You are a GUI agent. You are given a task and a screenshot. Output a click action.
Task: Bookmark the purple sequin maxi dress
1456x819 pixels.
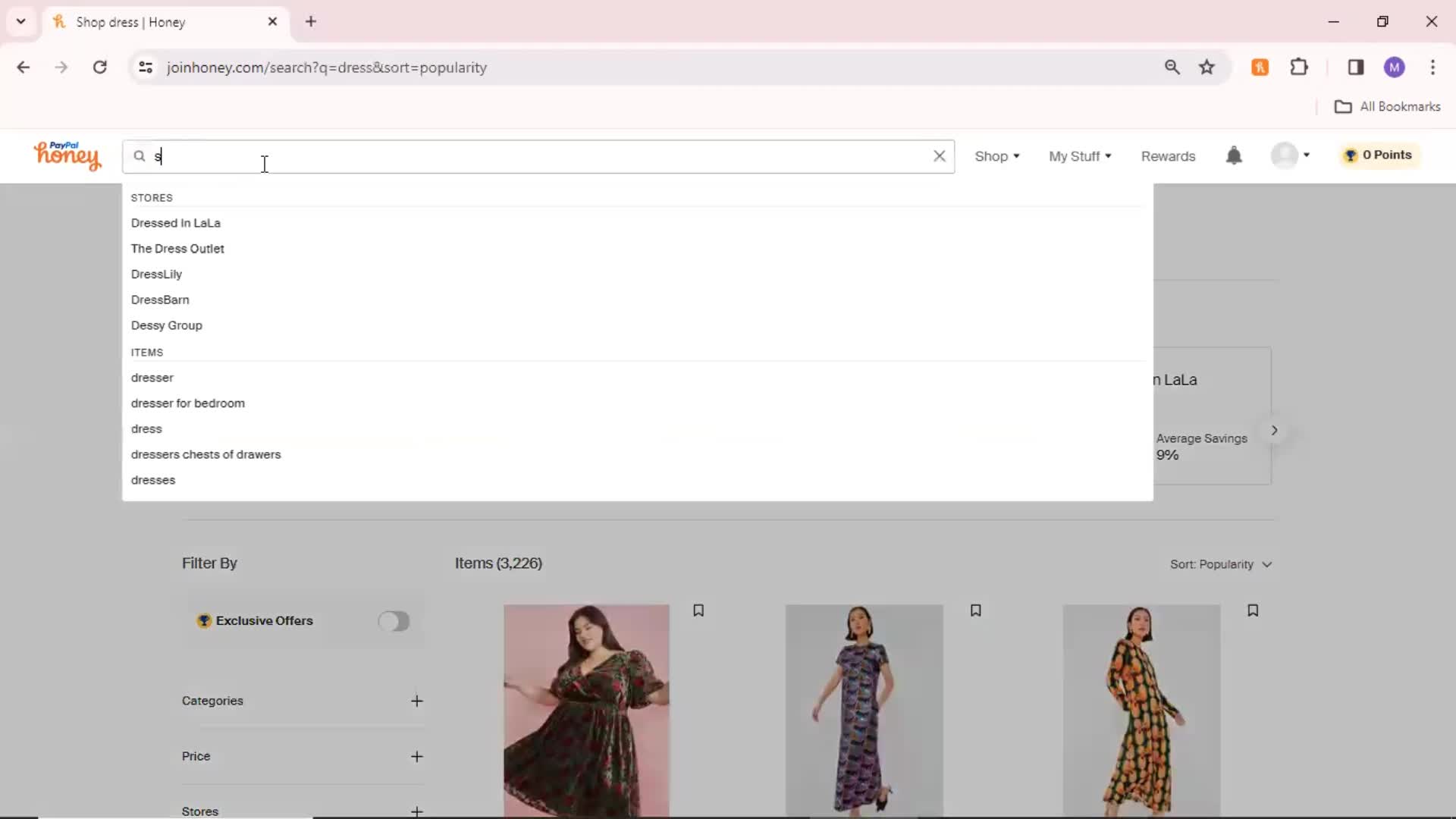[976, 610]
